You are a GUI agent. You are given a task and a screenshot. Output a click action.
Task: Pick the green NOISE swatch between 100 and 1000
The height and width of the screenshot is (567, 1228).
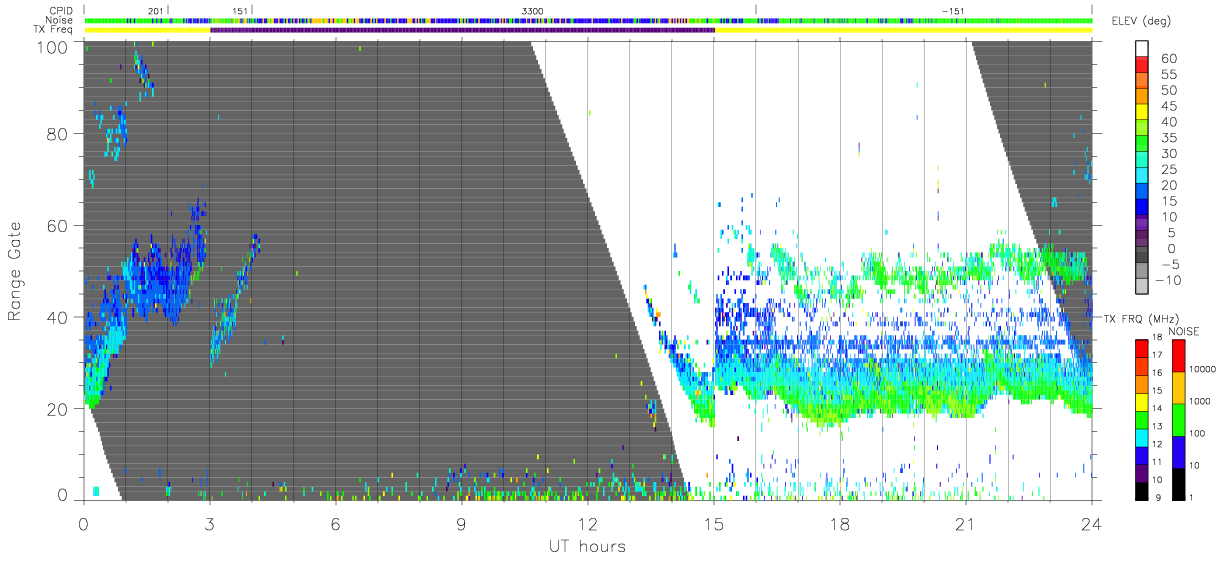tap(1178, 418)
